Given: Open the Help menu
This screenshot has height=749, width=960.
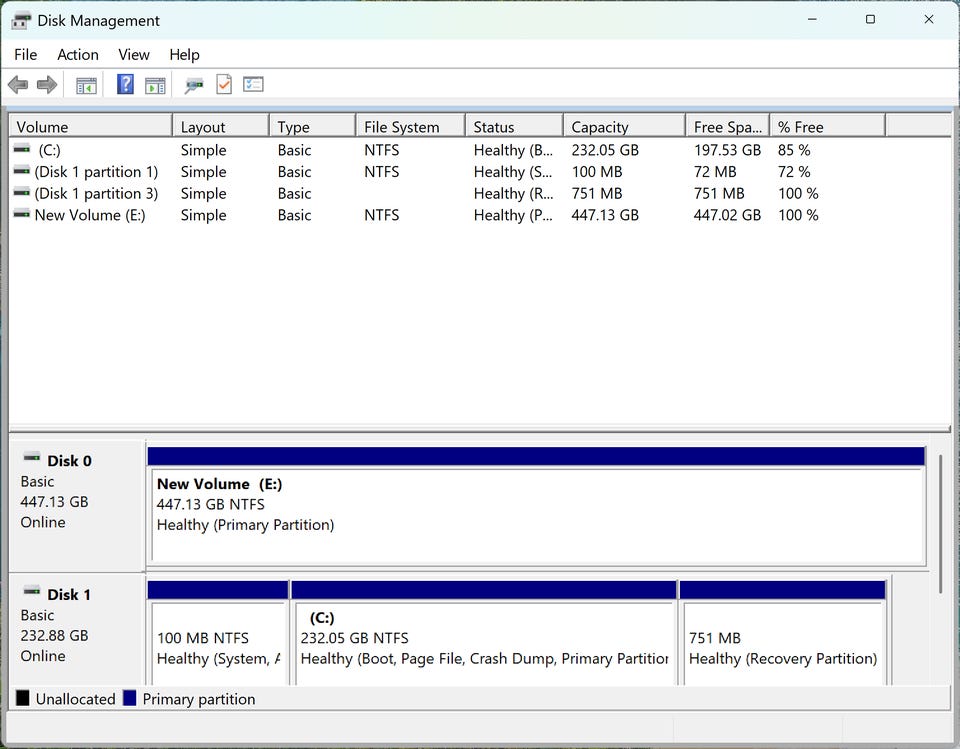Looking at the screenshot, I should 184,55.
